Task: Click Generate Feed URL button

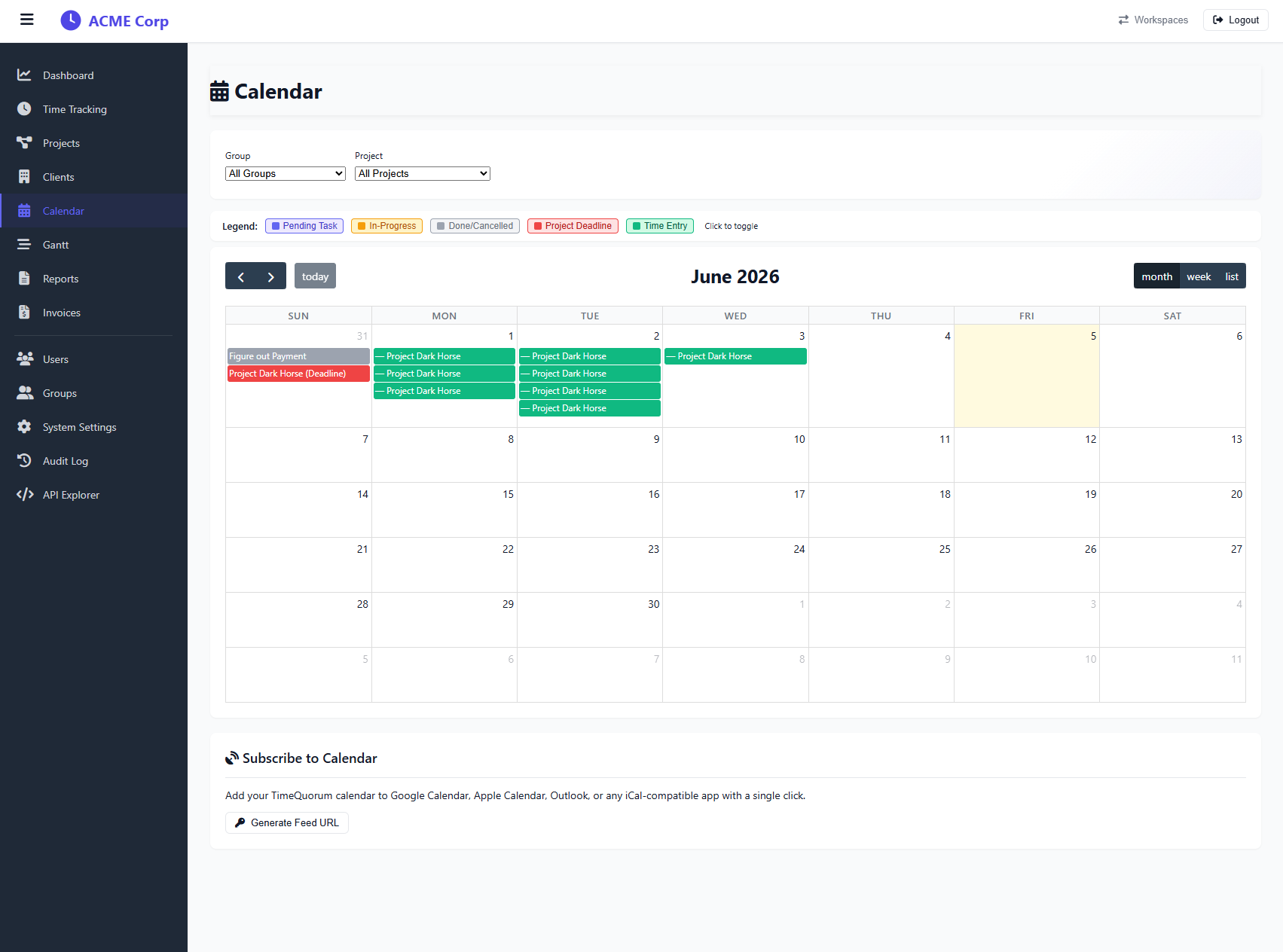Action: [286, 822]
